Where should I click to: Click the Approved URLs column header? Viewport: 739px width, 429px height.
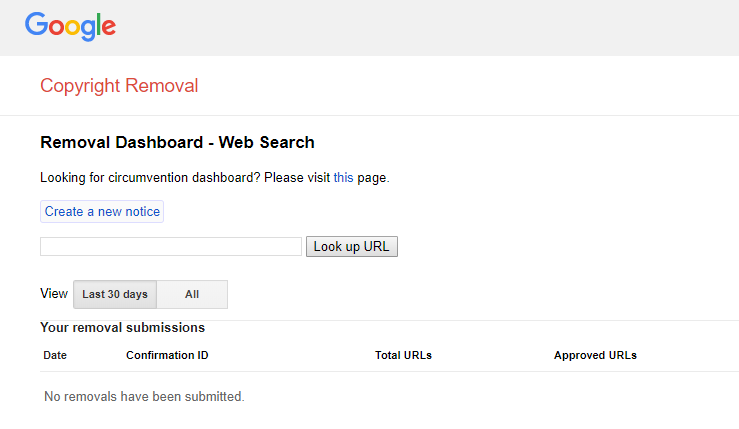tap(595, 355)
